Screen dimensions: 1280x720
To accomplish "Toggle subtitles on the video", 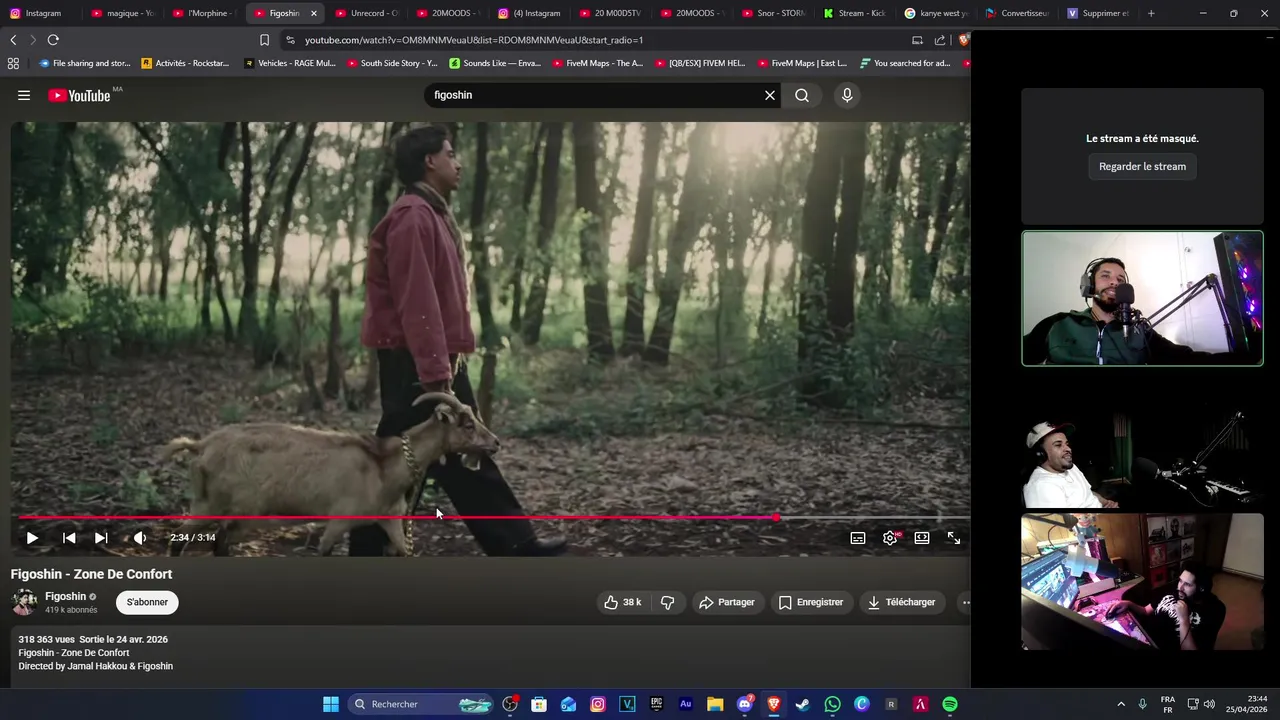I will (x=858, y=538).
